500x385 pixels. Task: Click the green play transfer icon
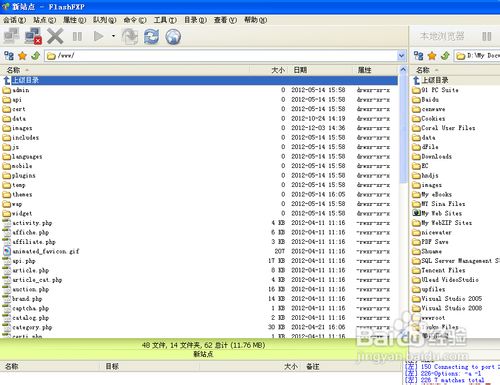[98, 36]
